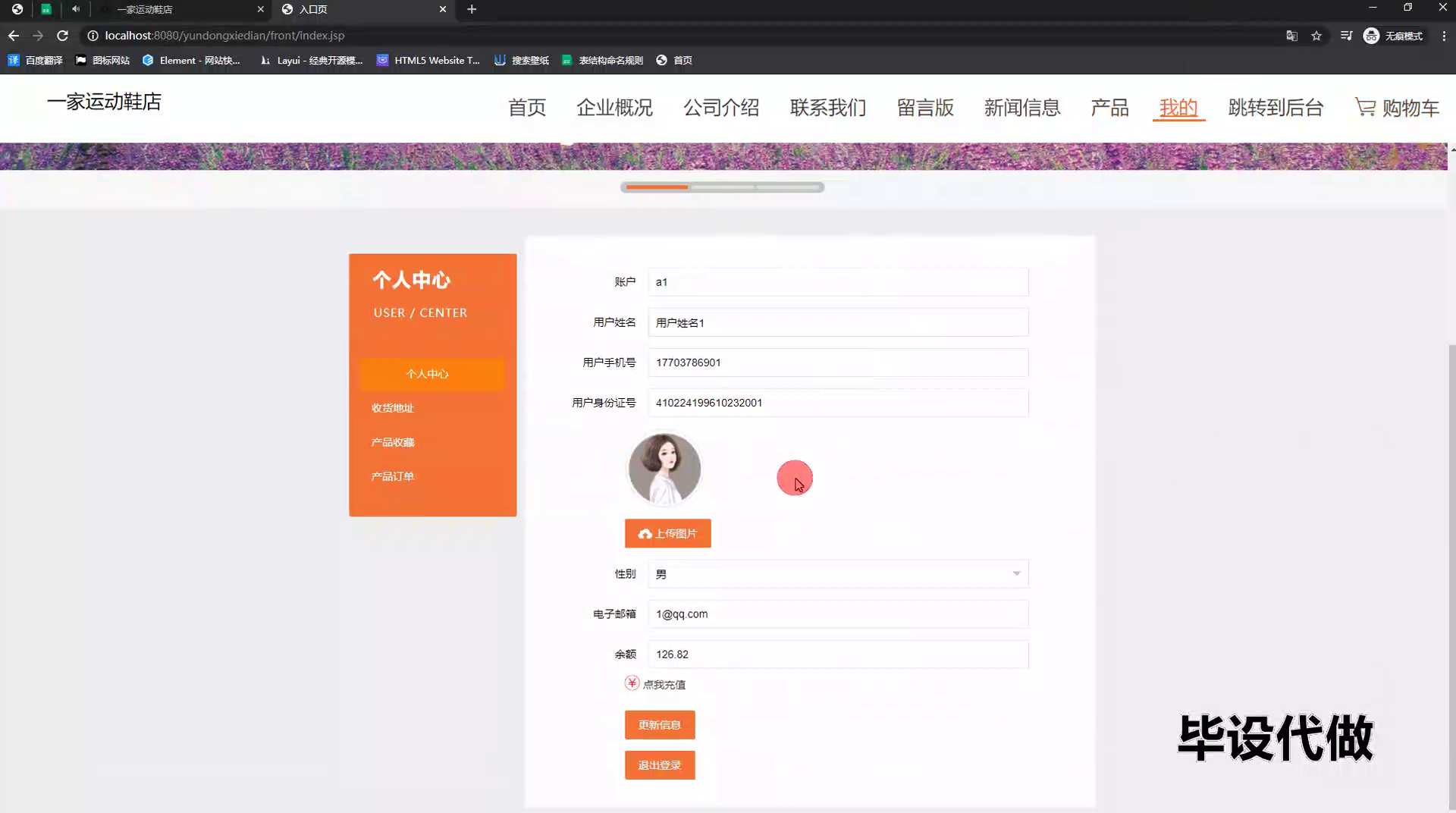Open 企业概况 nav item

click(x=614, y=108)
